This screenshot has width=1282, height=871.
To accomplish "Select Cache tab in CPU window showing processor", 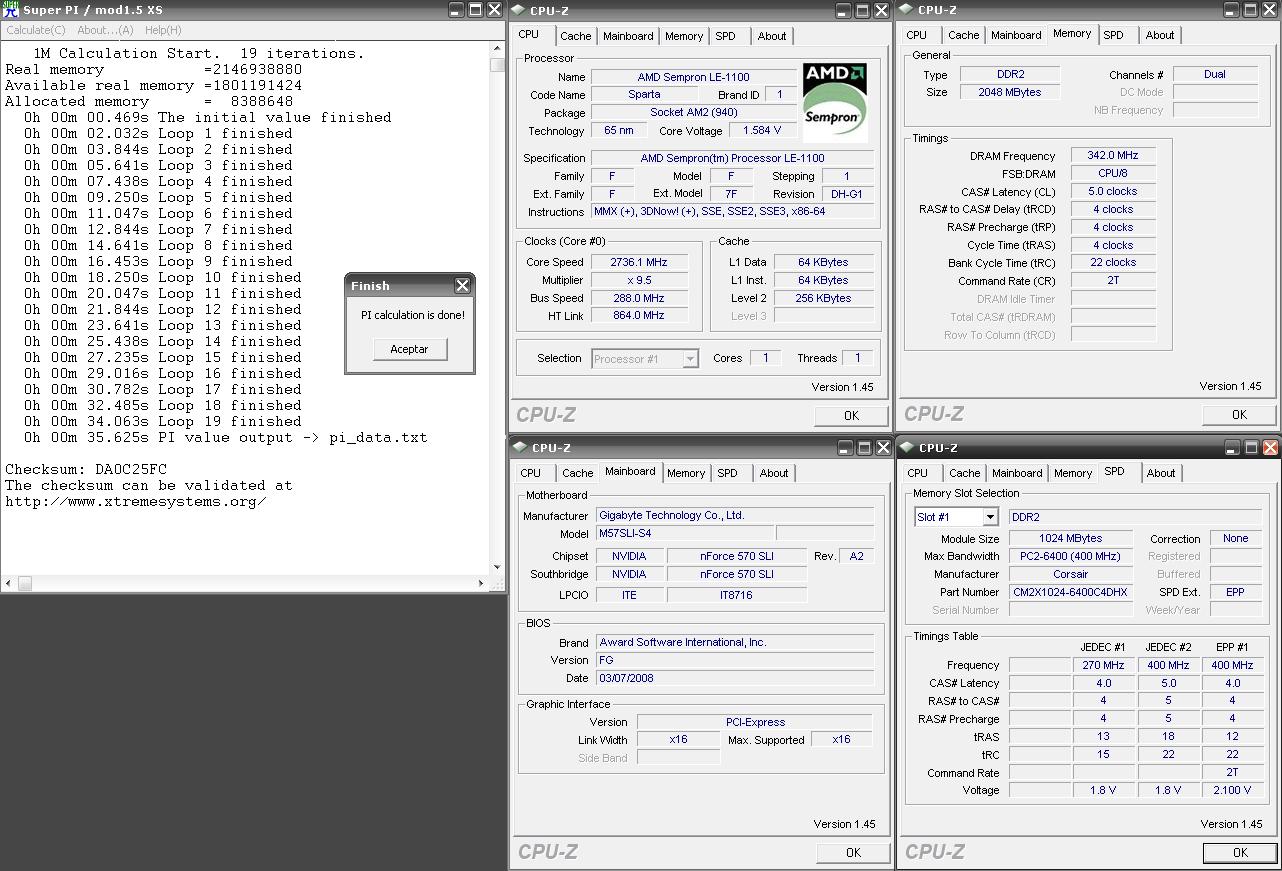I will (x=576, y=36).
